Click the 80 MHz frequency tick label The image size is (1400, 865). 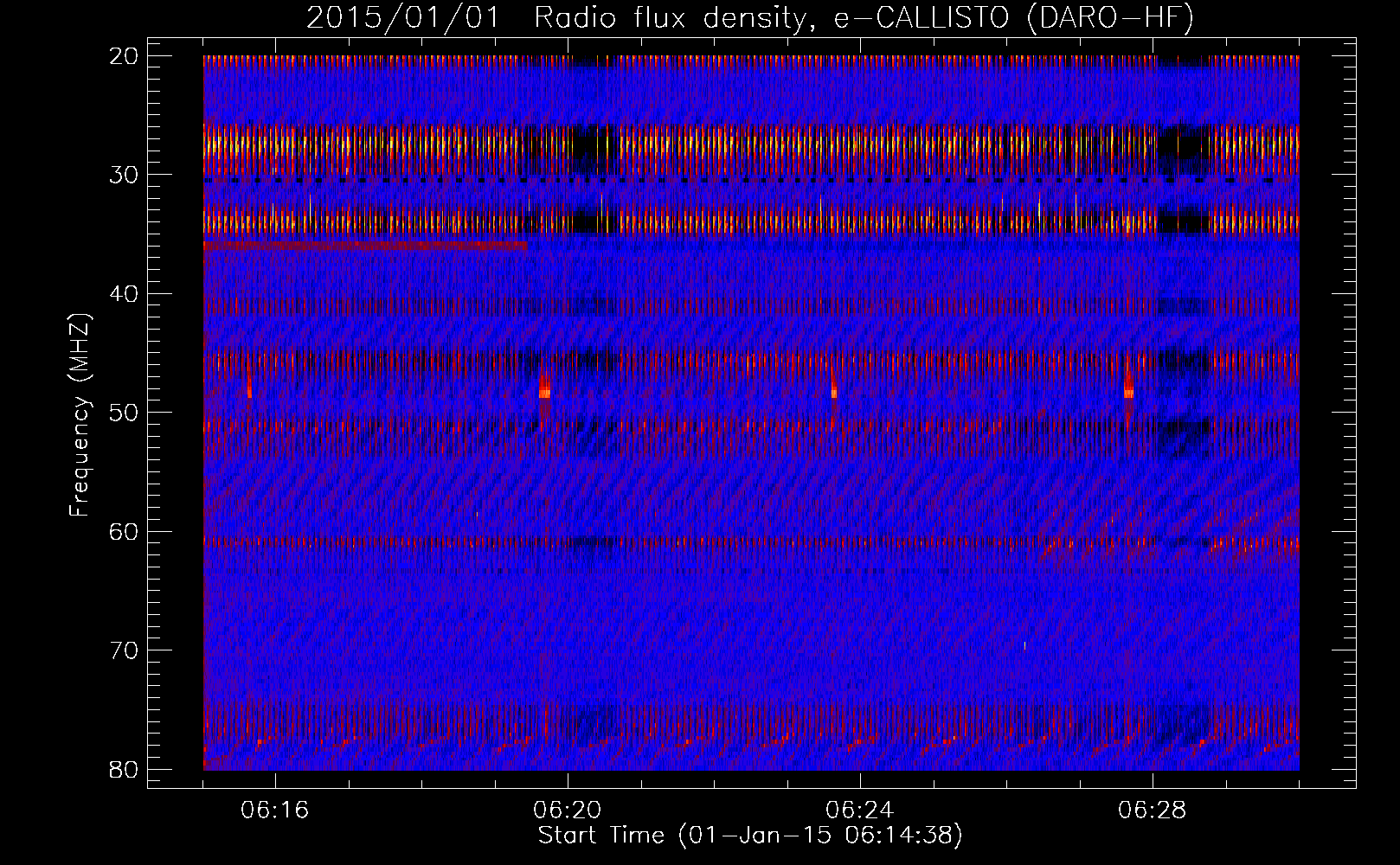125,769
